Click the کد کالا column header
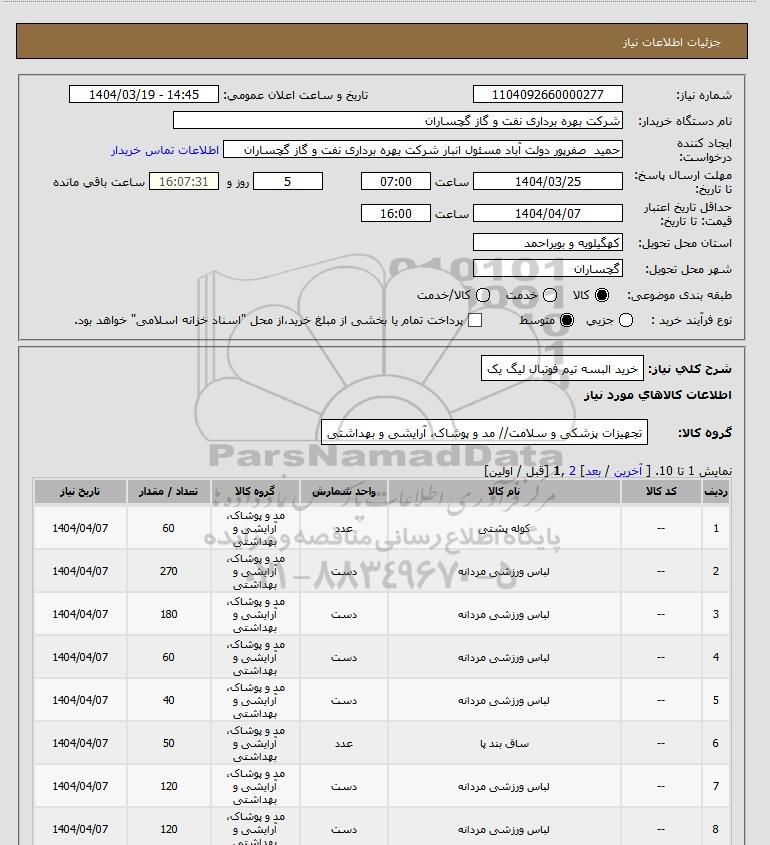This screenshot has height=845, width=770. pos(661,491)
